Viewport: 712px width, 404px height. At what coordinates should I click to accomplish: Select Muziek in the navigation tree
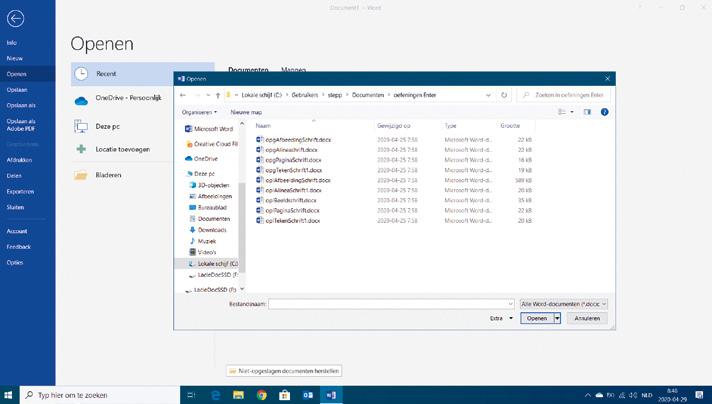click(203, 241)
